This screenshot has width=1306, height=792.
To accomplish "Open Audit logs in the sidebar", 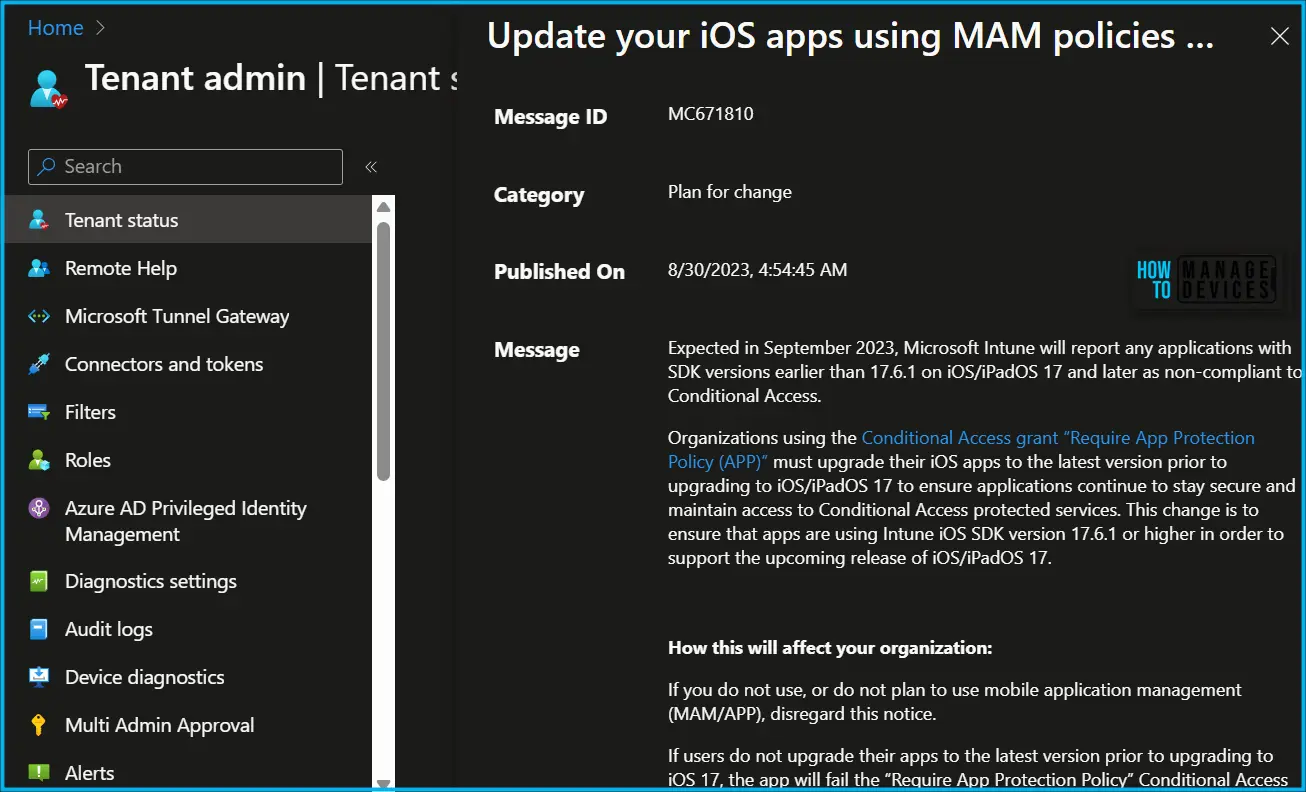I will coord(188,629).
